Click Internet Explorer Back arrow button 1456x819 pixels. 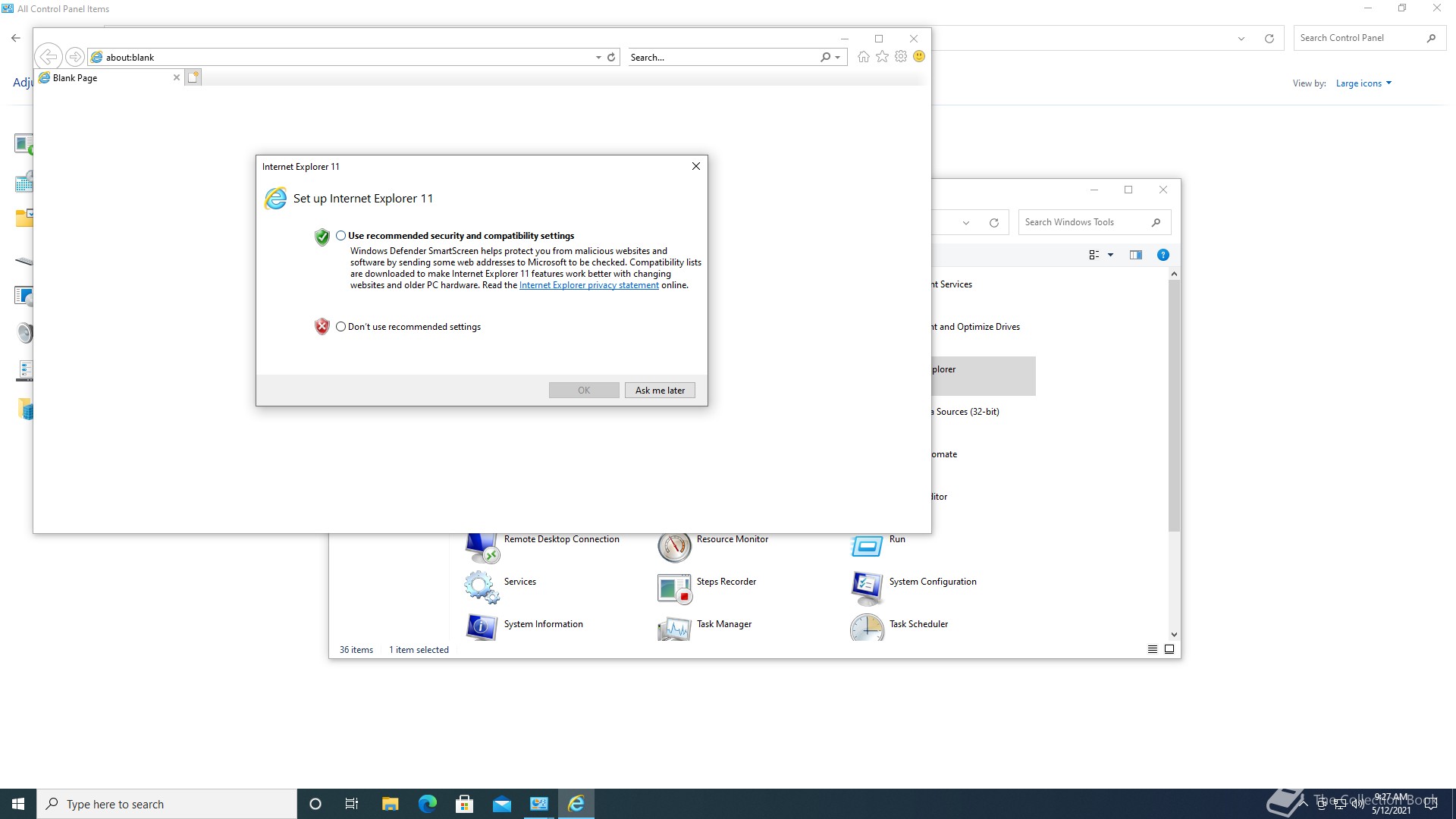click(x=48, y=57)
